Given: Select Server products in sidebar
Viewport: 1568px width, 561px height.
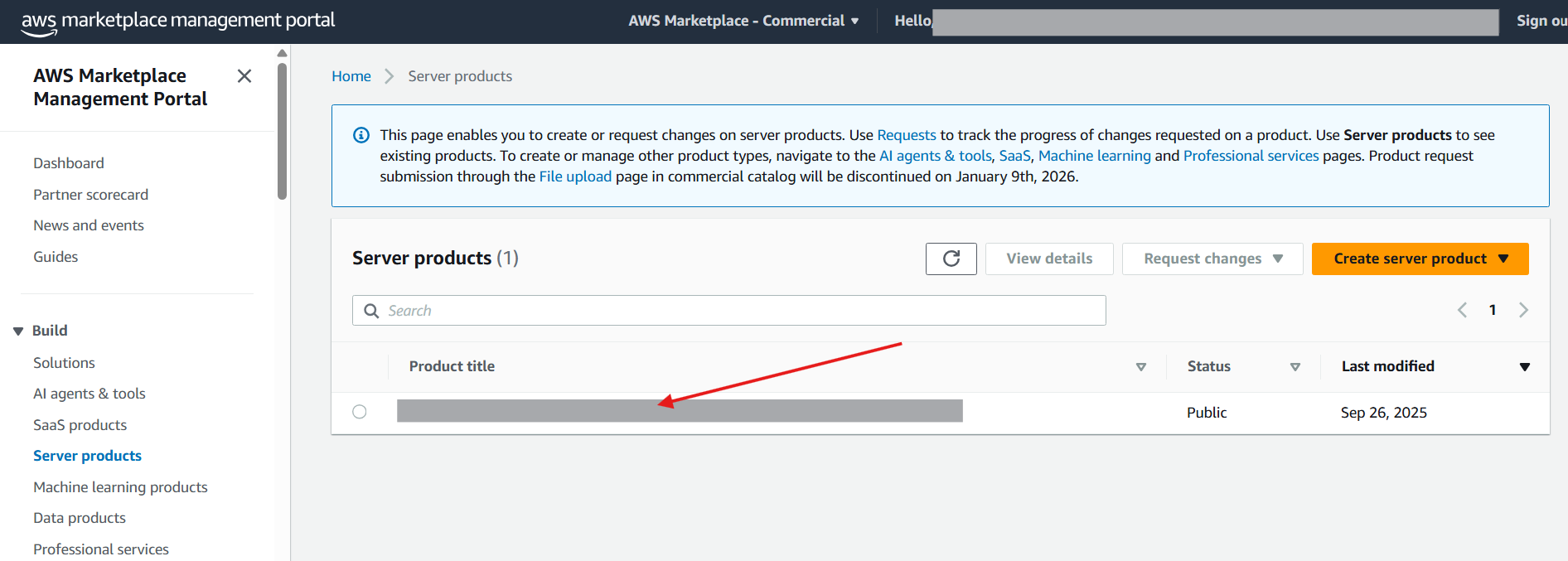Looking at the screenshot, I should click(87, 456).
